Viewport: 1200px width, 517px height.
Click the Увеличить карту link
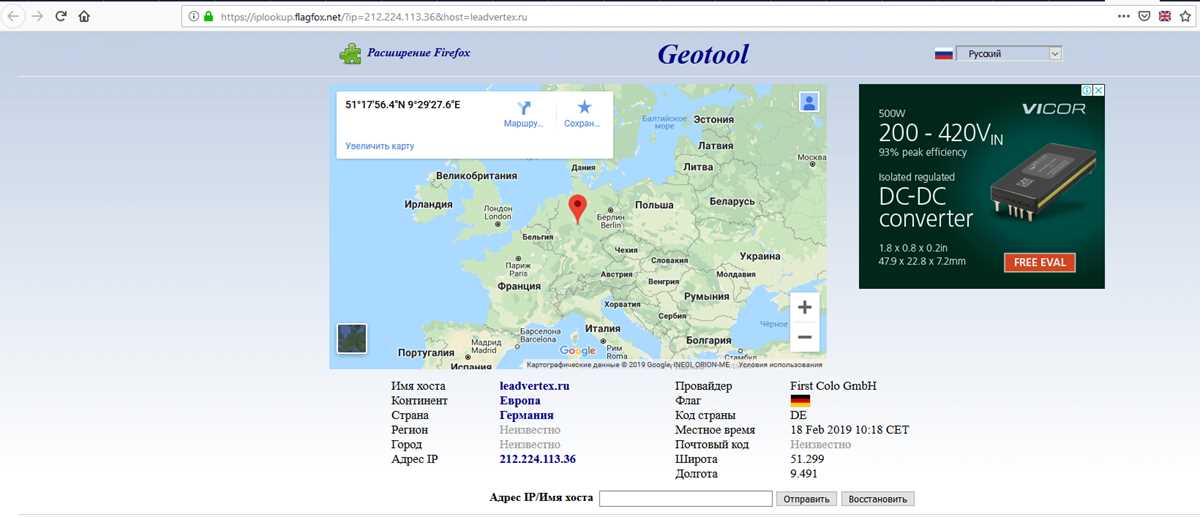click(x=380, y=146)
